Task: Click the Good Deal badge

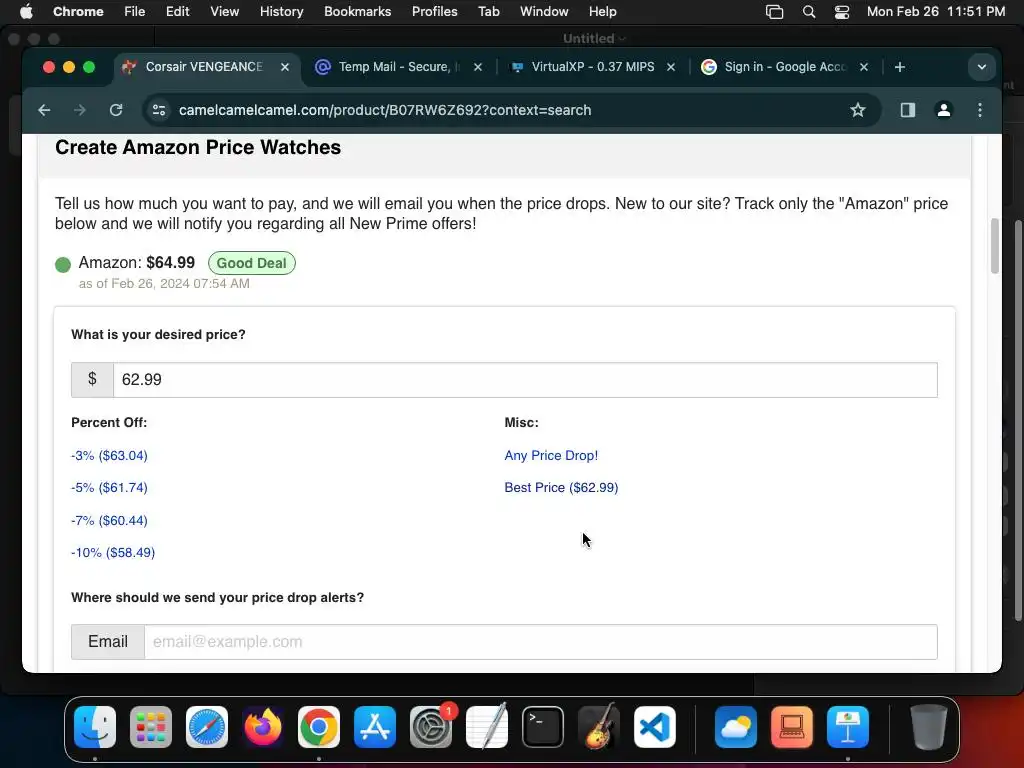Action: click(251, 263)
